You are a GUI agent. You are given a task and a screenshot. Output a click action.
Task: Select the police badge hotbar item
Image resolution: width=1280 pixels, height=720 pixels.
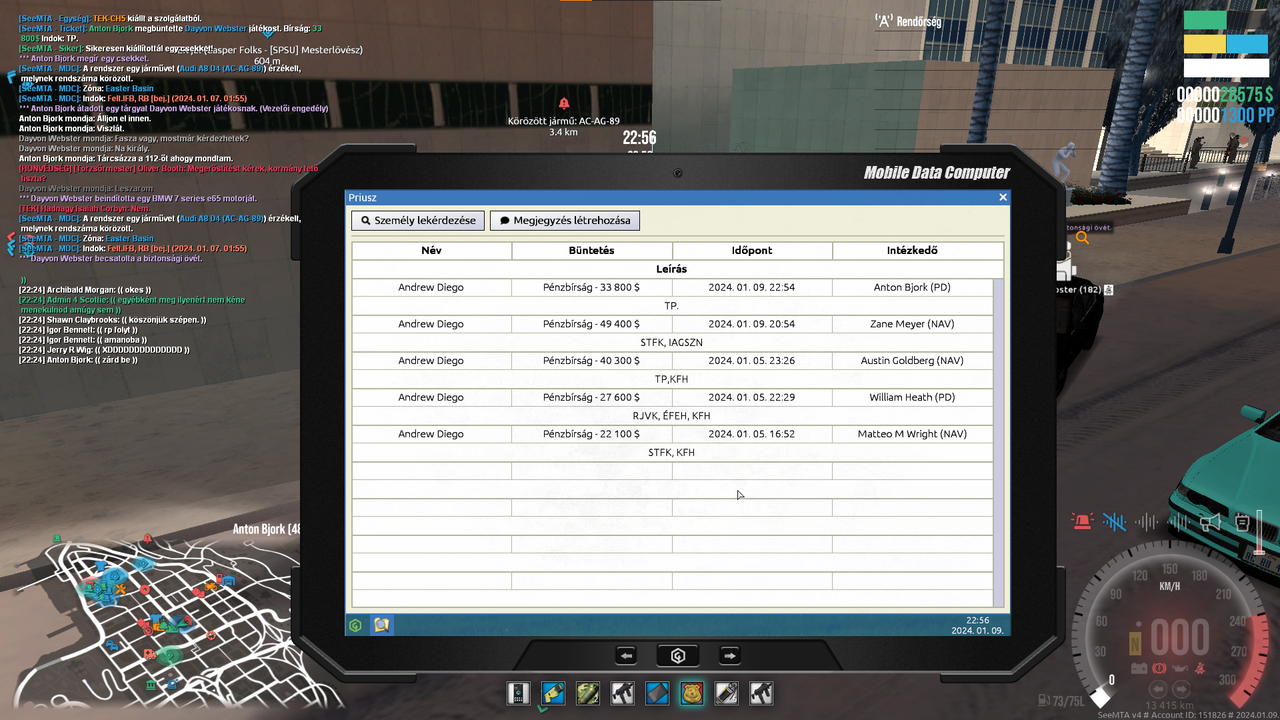click(x=692, y=693)
